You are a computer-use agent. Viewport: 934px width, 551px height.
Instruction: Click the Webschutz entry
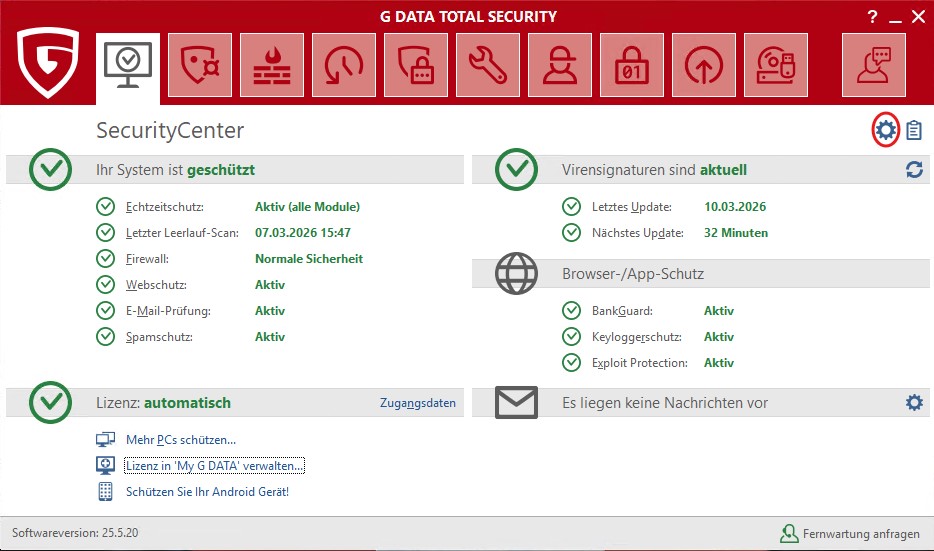[156, 285]
